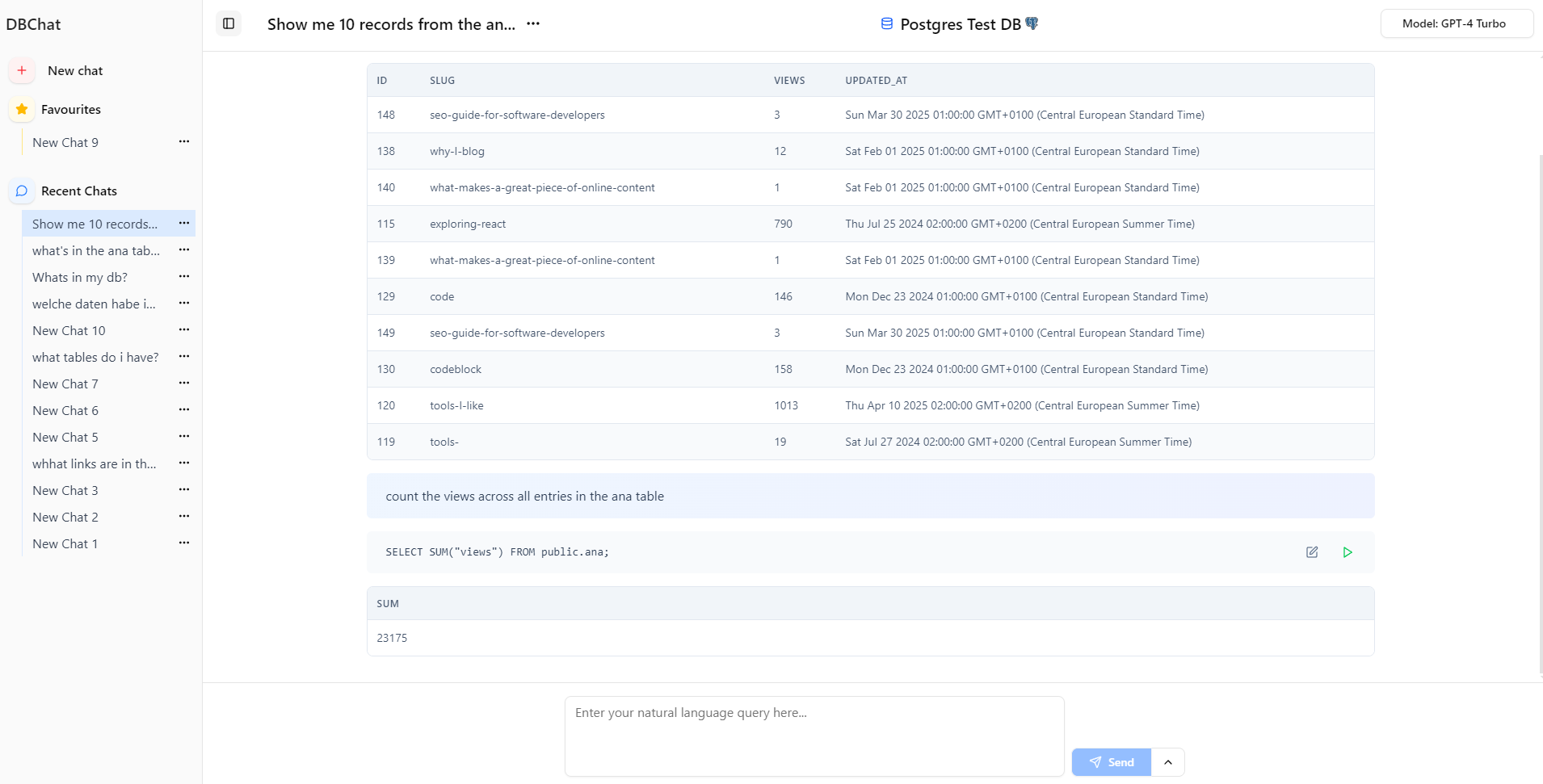
Task: Toggle the sidebar collapse icon
Action: [228, 23]
